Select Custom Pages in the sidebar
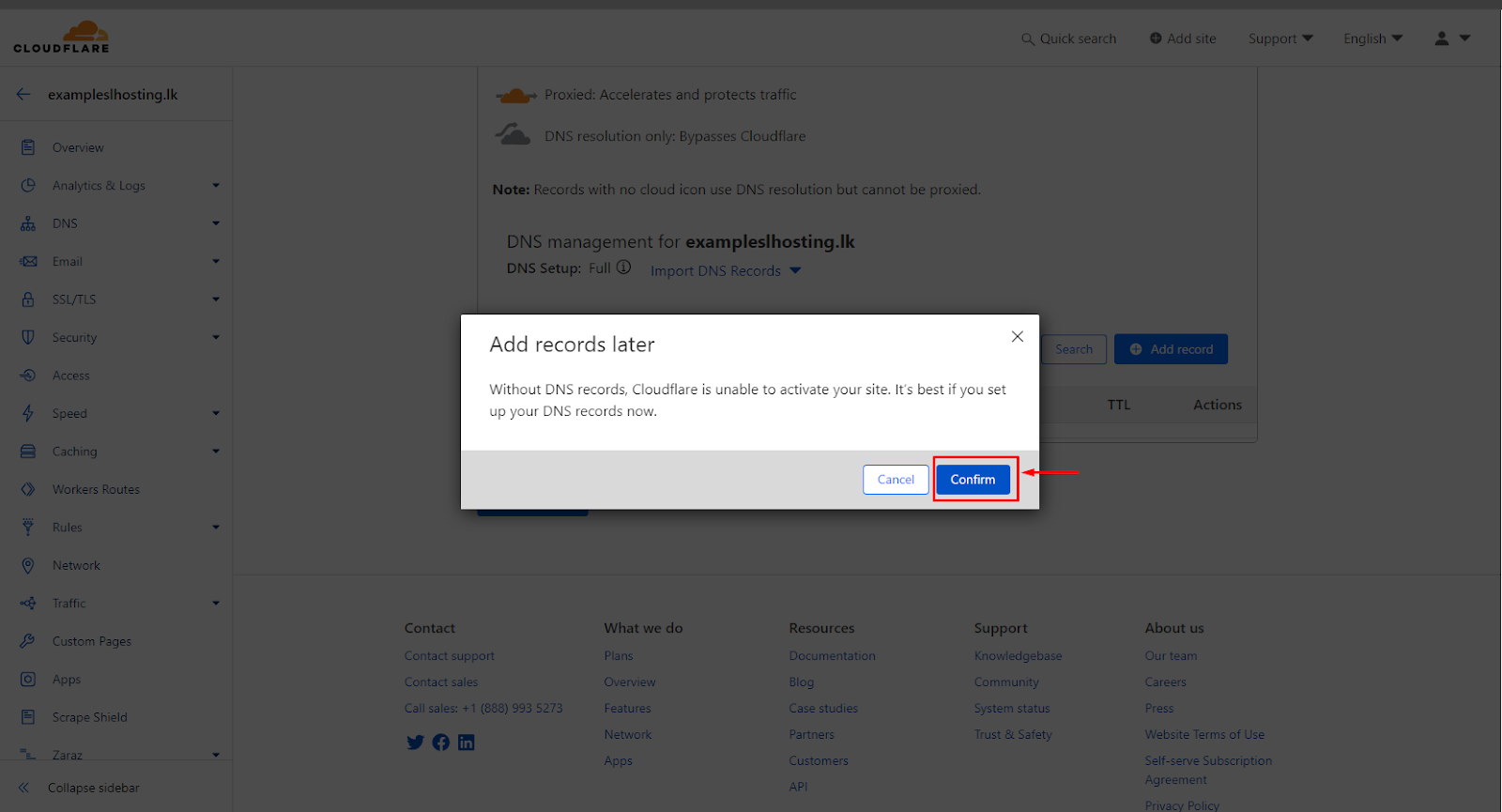This screenshot has width=1502, height=812. [92, 641]
